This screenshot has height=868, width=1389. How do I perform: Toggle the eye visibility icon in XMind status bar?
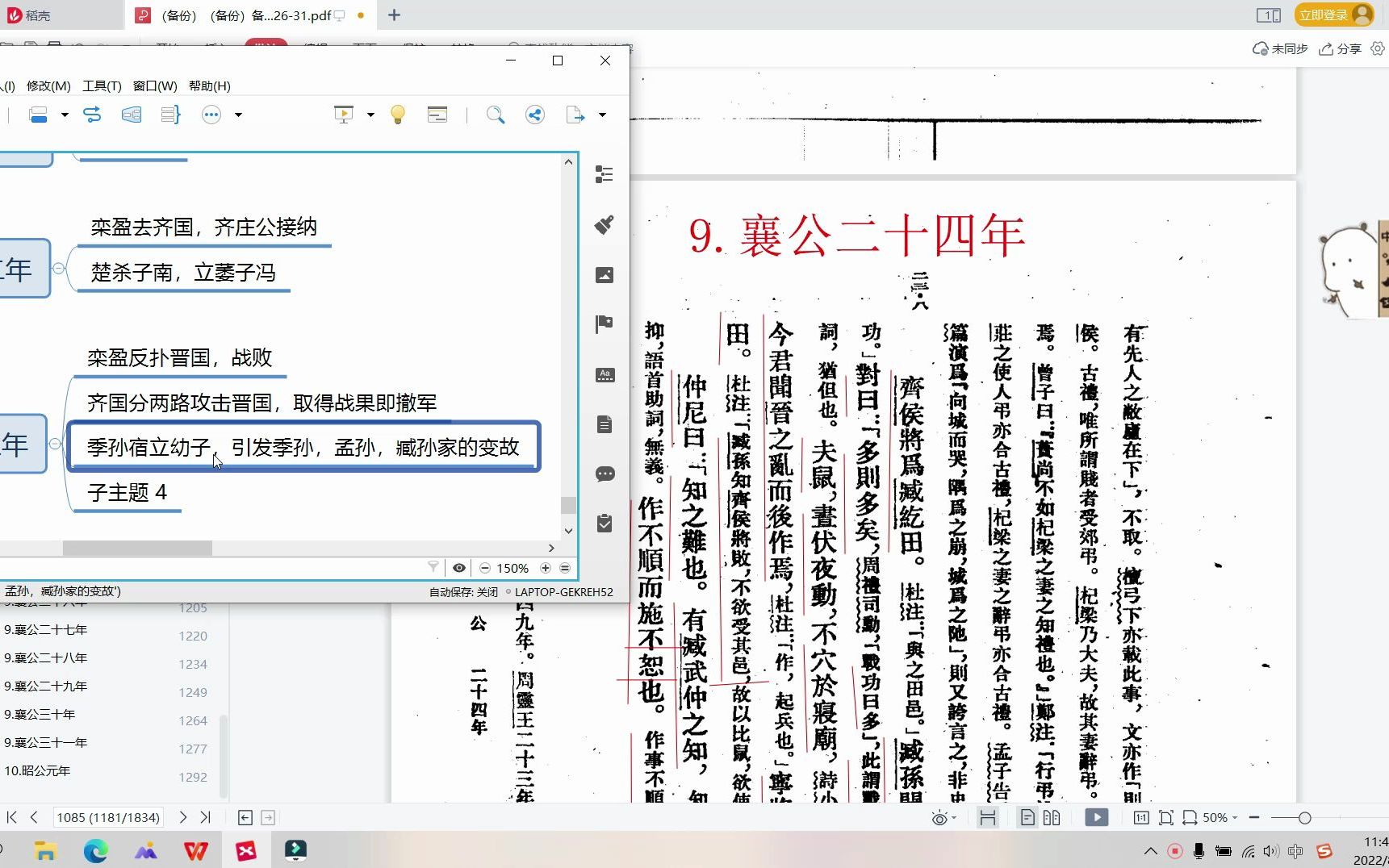[459, 568]
